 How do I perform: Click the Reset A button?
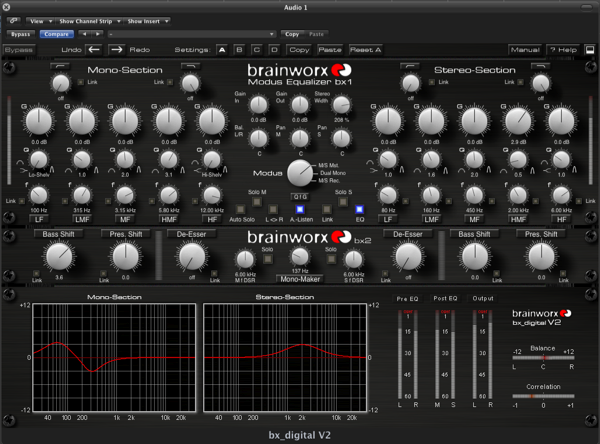pos(364,48)
